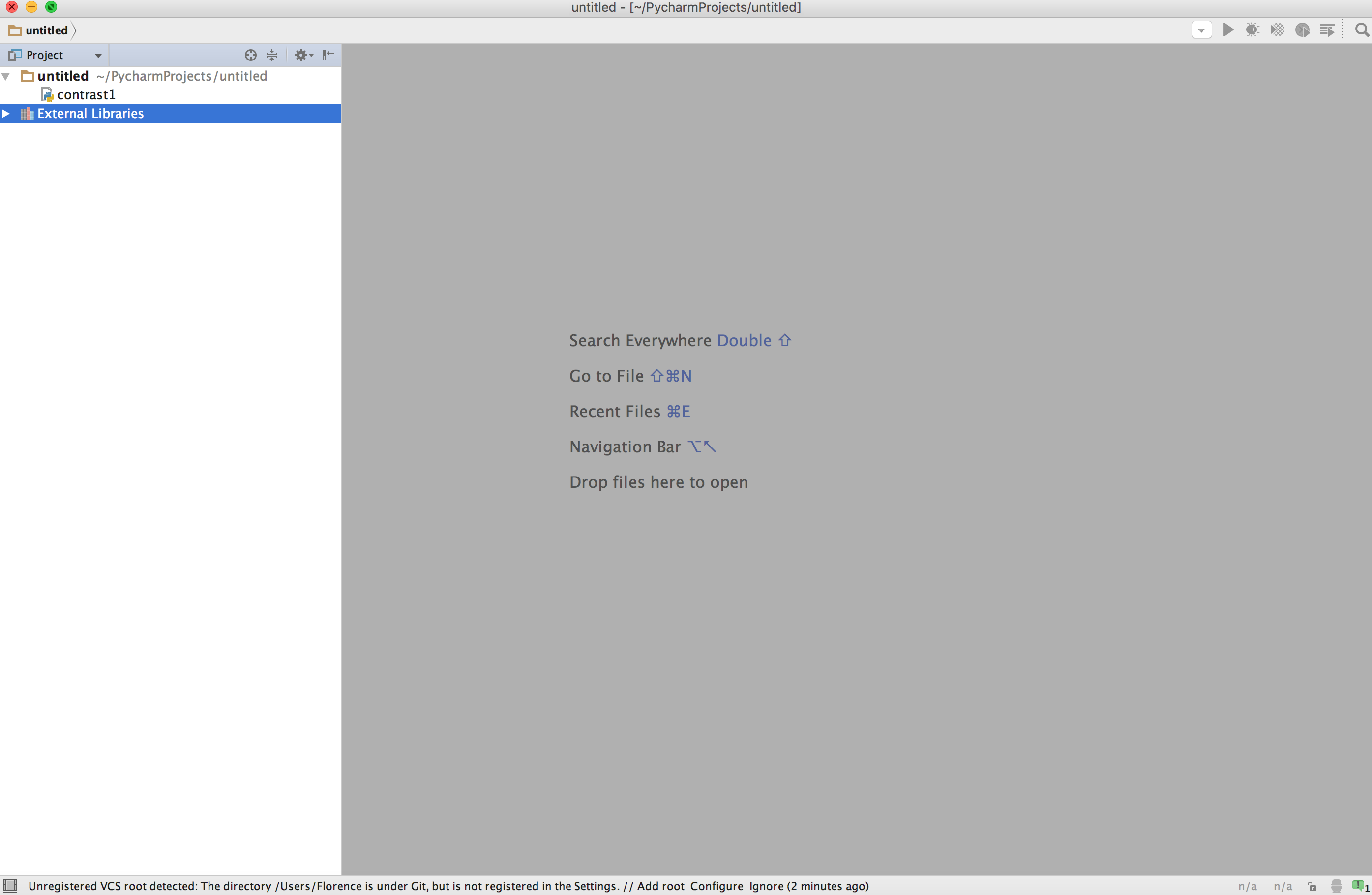Hide the Project tool window panel
The width and height of the screenshot is (1372, 895).
click(x=328, y=56)
